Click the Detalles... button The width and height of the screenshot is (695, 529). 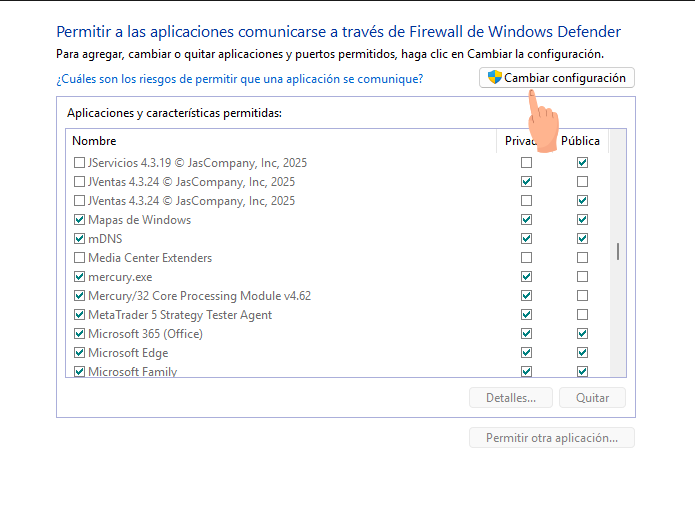pyautogui.click(x=511, y=398)
